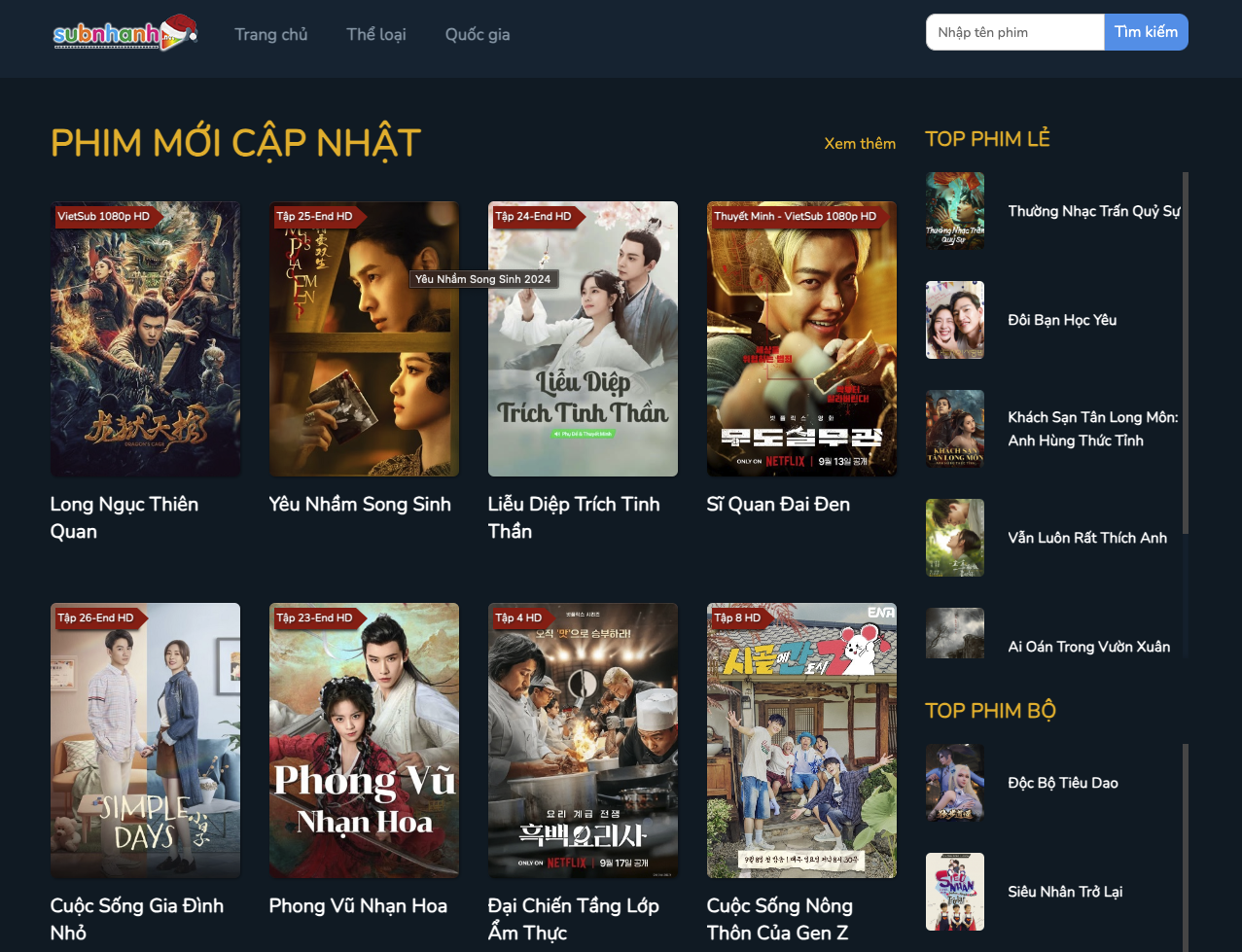This screenshot has height=952, width=1242.
Task: Open Siêu Nhân Trở Lại thumbnail
Action: click(955, 892)
